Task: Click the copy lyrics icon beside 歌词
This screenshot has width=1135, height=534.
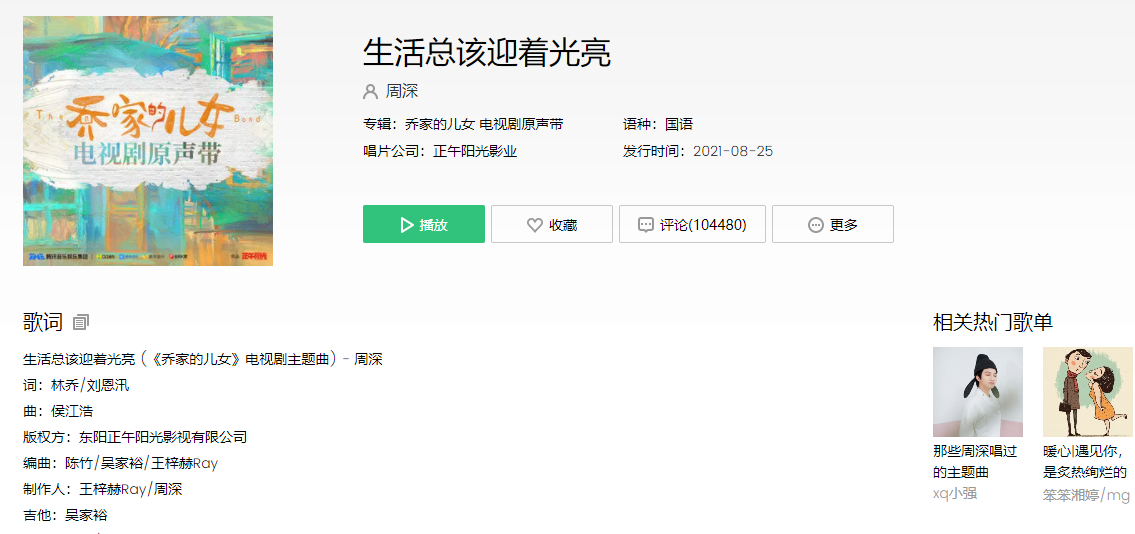Action: (x=81, y=323)
